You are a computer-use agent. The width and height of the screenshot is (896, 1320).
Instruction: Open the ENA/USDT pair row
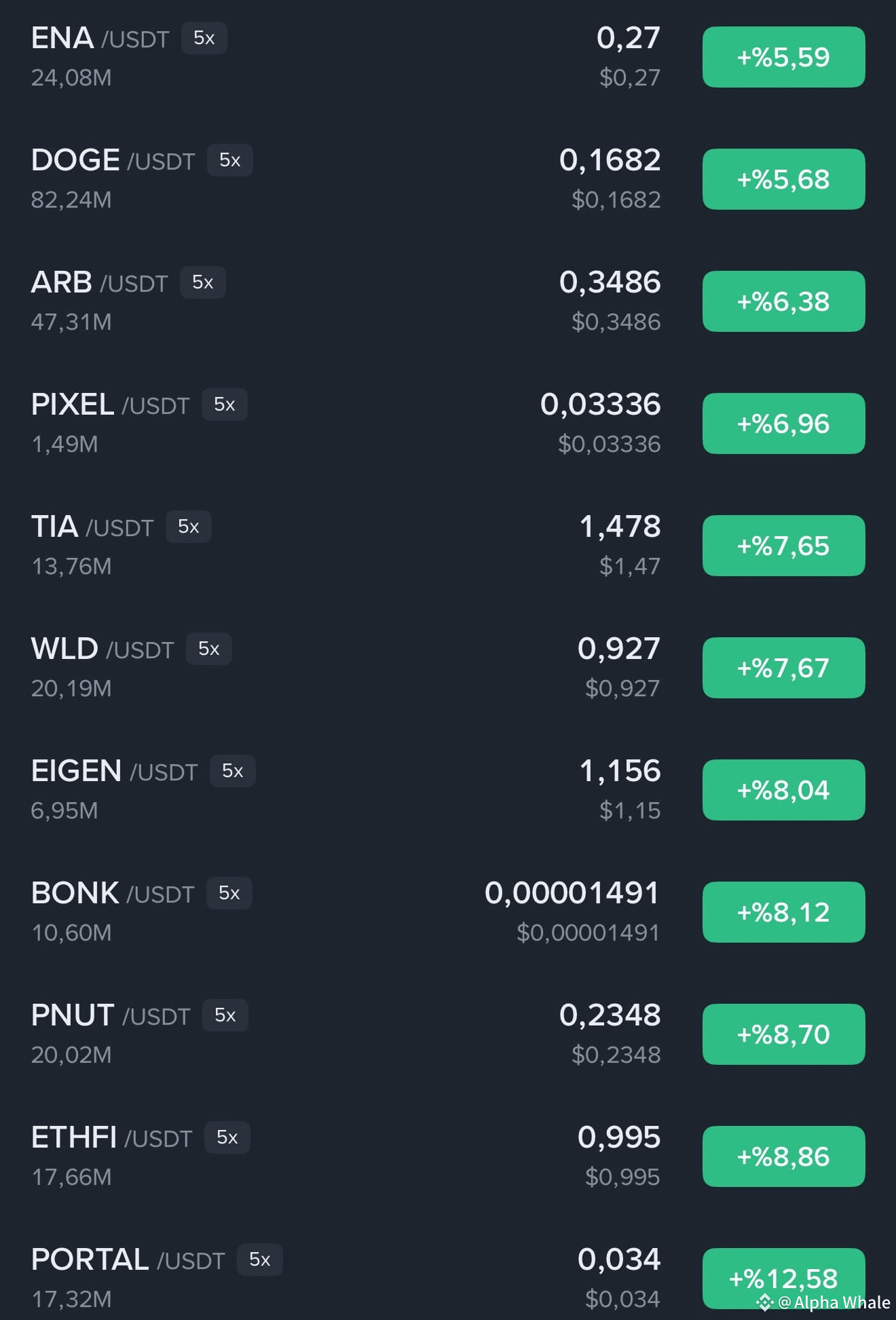[x=448, y=57]
